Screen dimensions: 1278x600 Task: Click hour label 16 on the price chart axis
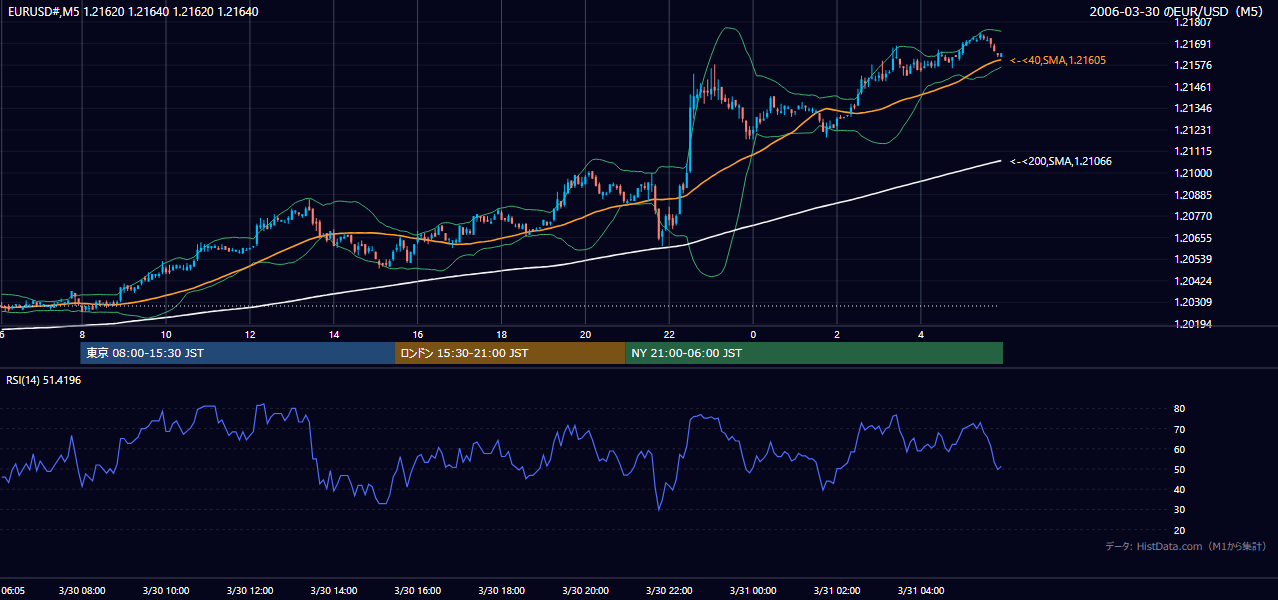417,334
